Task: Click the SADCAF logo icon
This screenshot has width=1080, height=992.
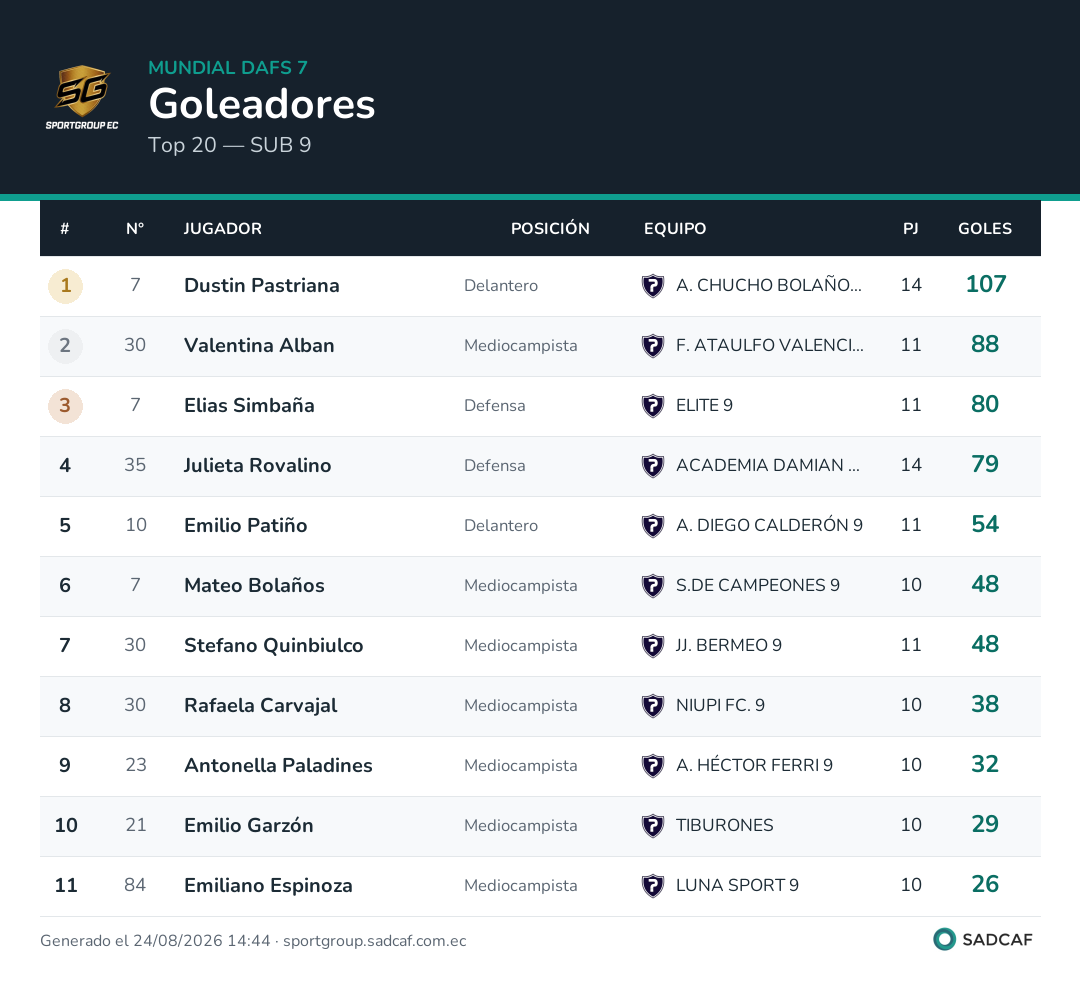Action: (x=944, y=939)
